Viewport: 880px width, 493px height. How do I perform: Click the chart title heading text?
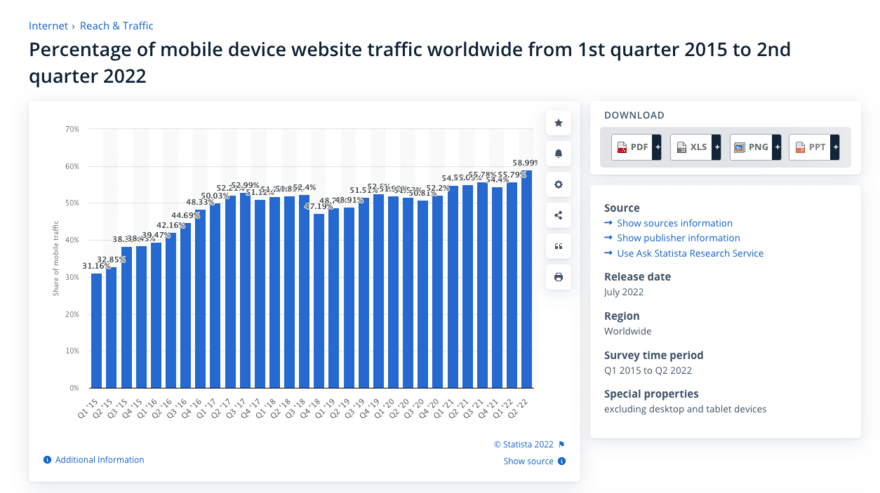coord(410,62)
